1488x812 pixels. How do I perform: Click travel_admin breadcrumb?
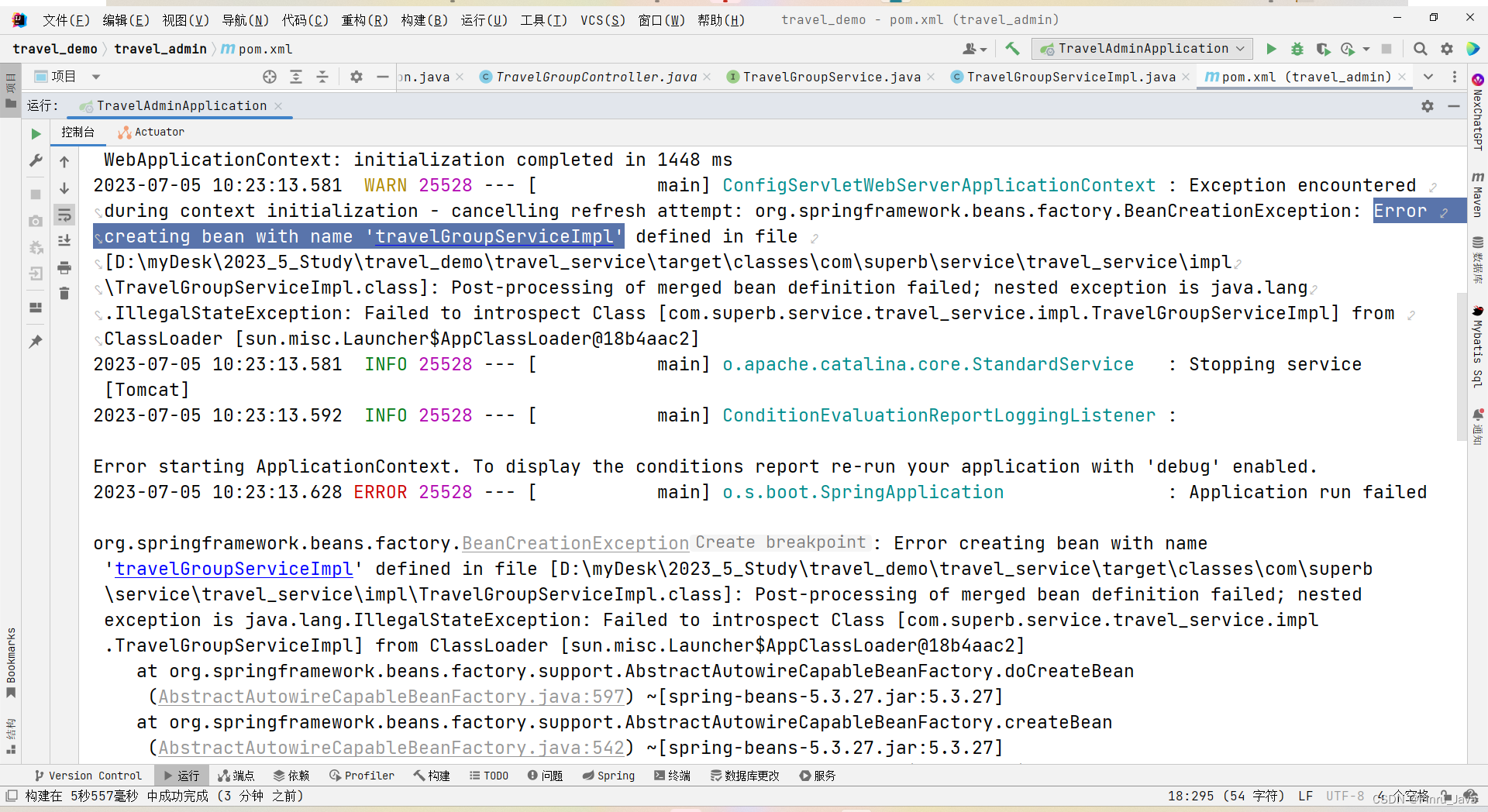tap(160, 49)
